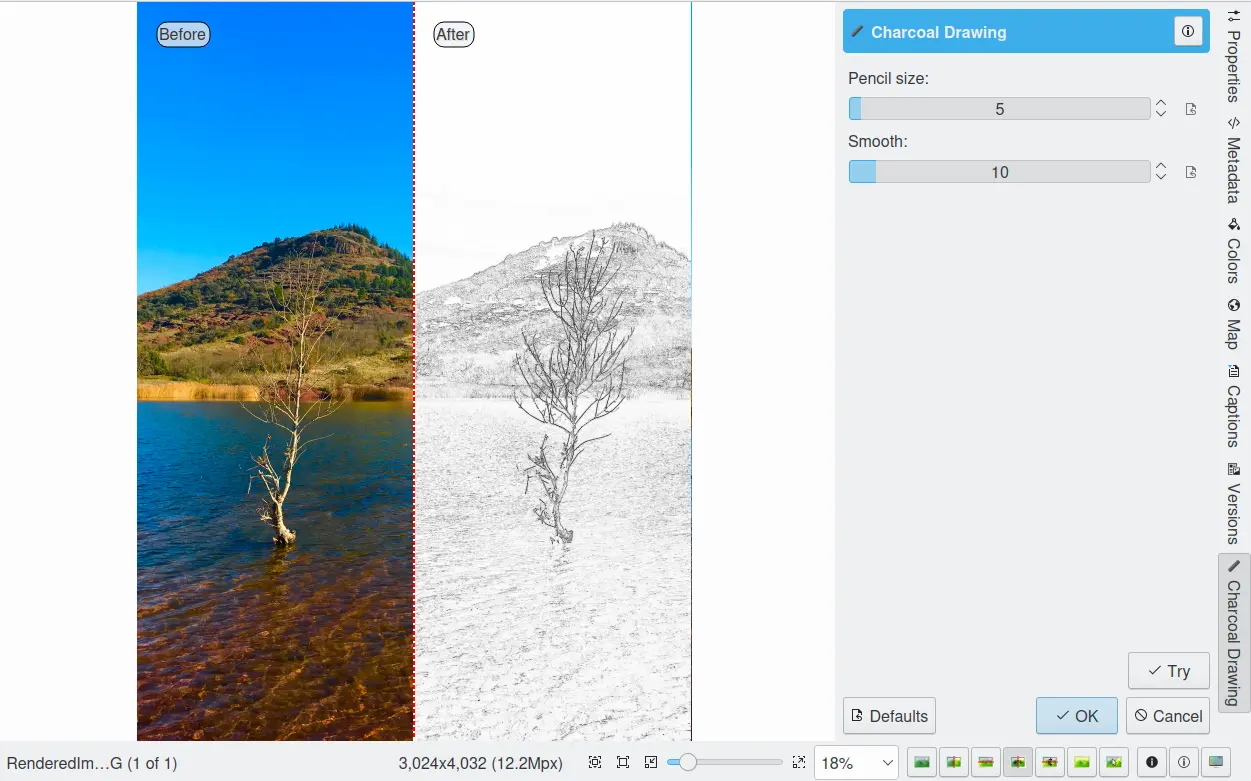Toggle the color managed view button
1251x781 pixels.
pos(1215,763)
